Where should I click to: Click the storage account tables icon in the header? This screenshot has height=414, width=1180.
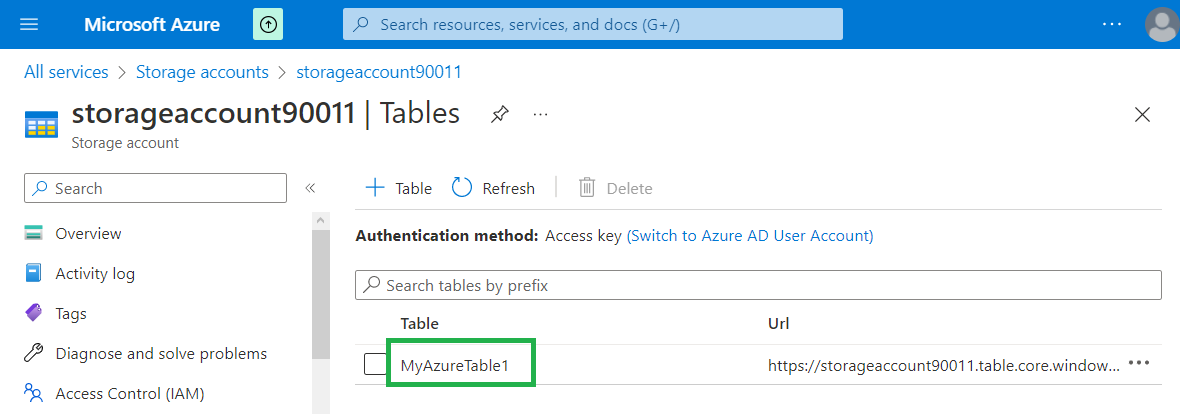(x=41, y=124)
